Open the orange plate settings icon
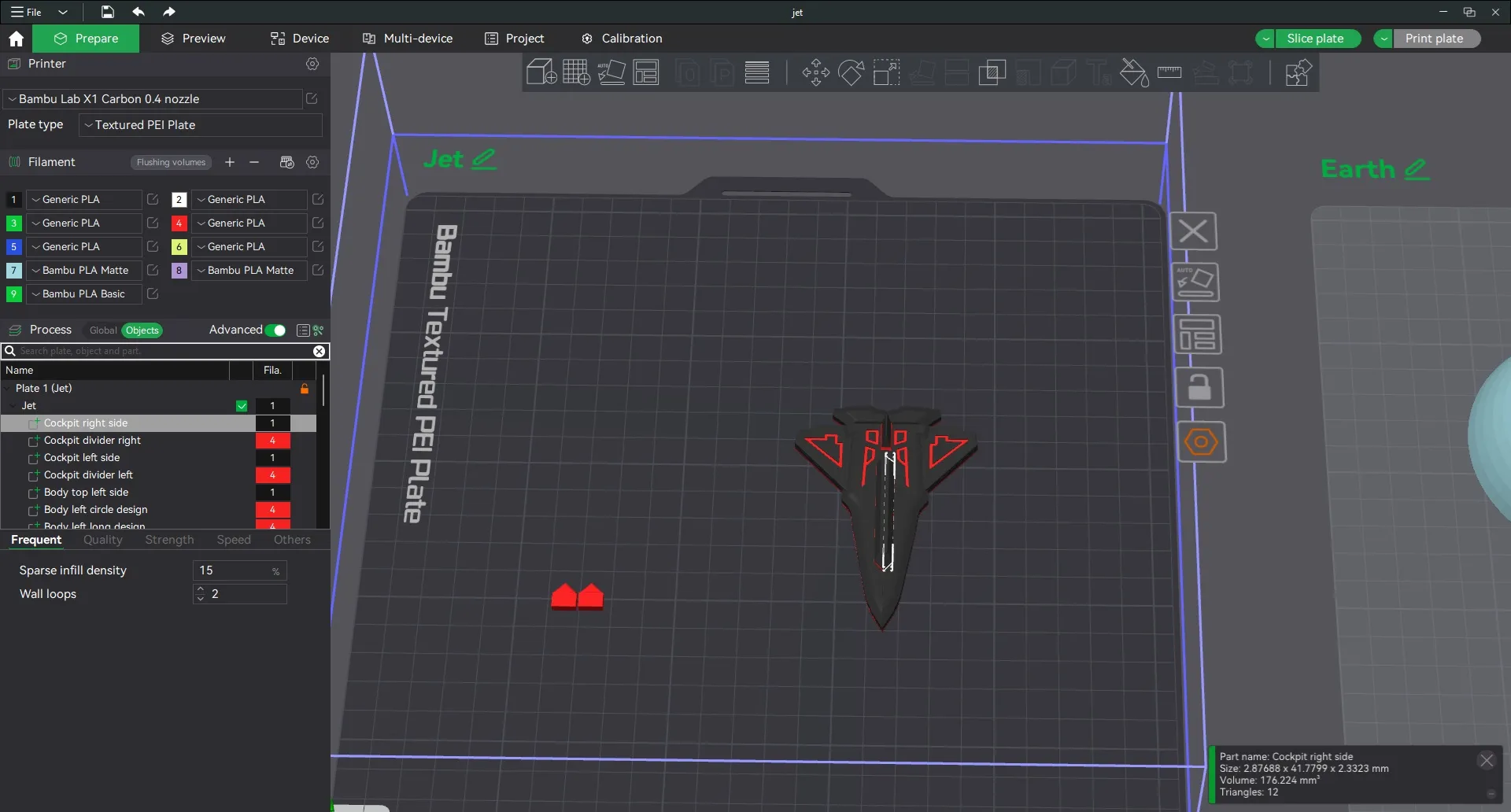 1202,441
